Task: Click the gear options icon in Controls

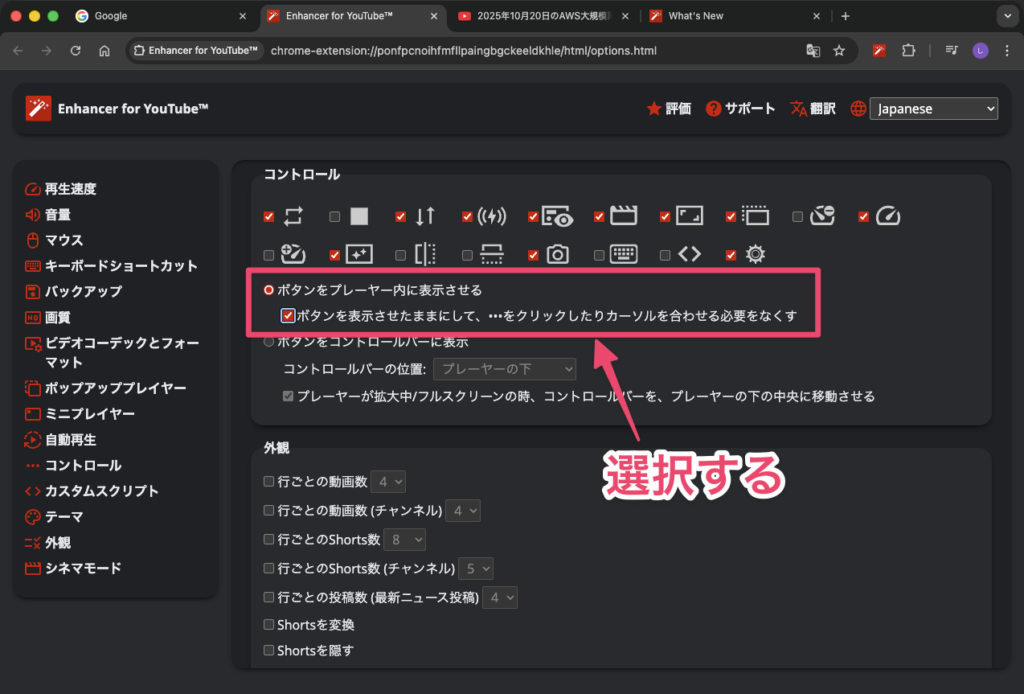Action: [755, 254]
